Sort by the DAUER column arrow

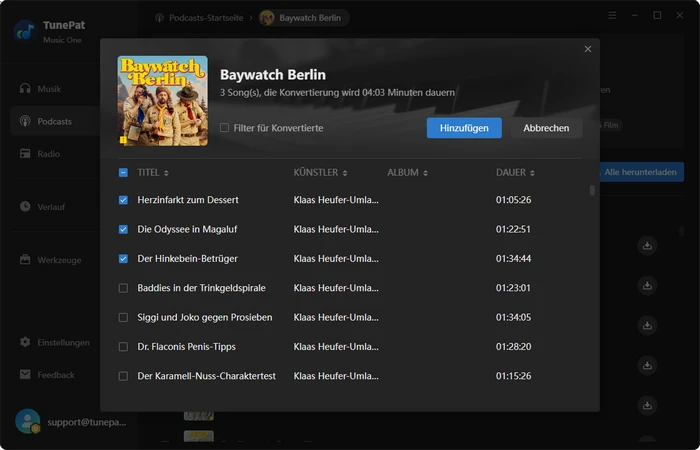pos(532,173)
